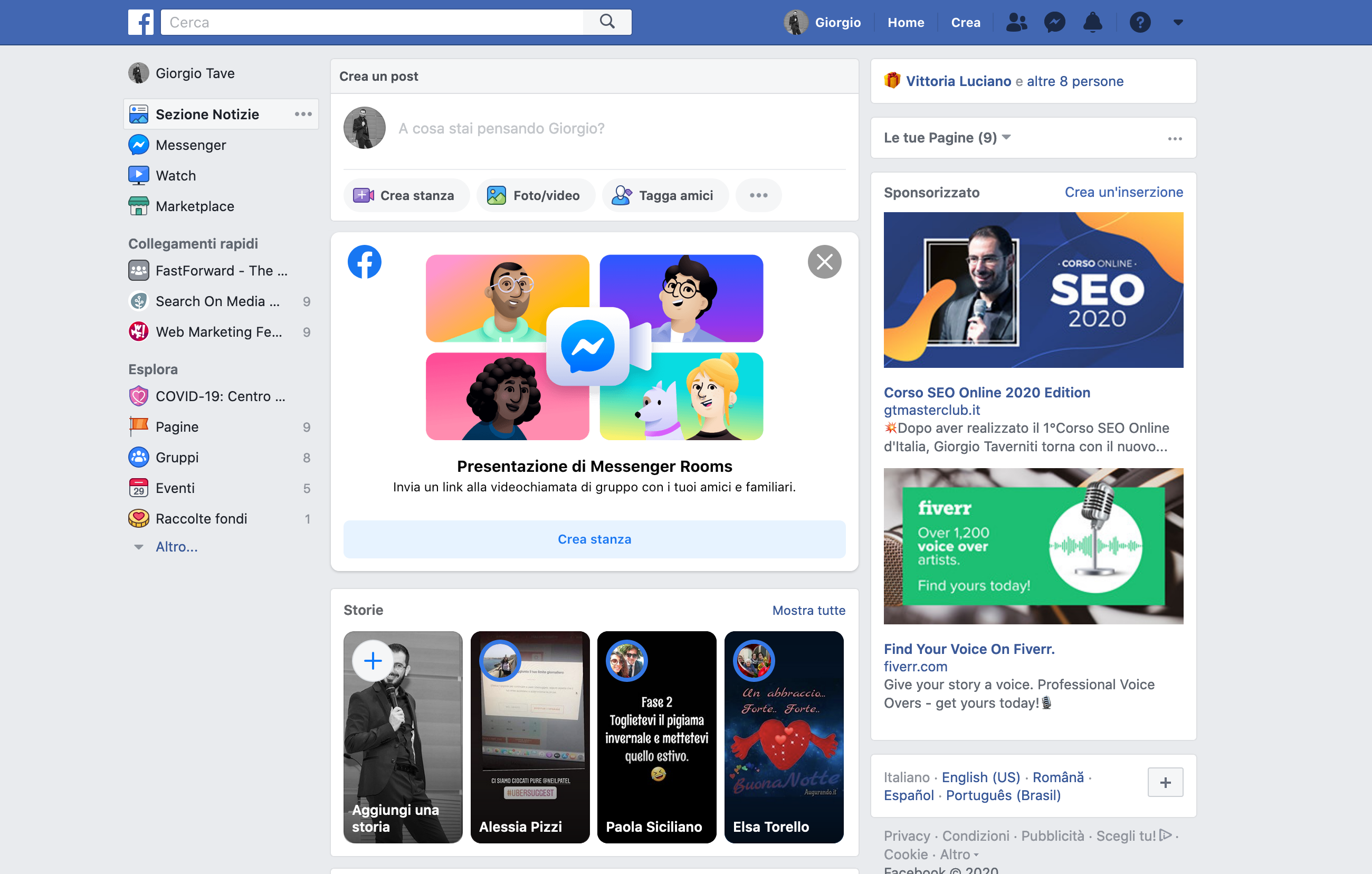Open Scegli tu! footer link
This screenshot has width=1372, height=874.
click(1134, 836)
